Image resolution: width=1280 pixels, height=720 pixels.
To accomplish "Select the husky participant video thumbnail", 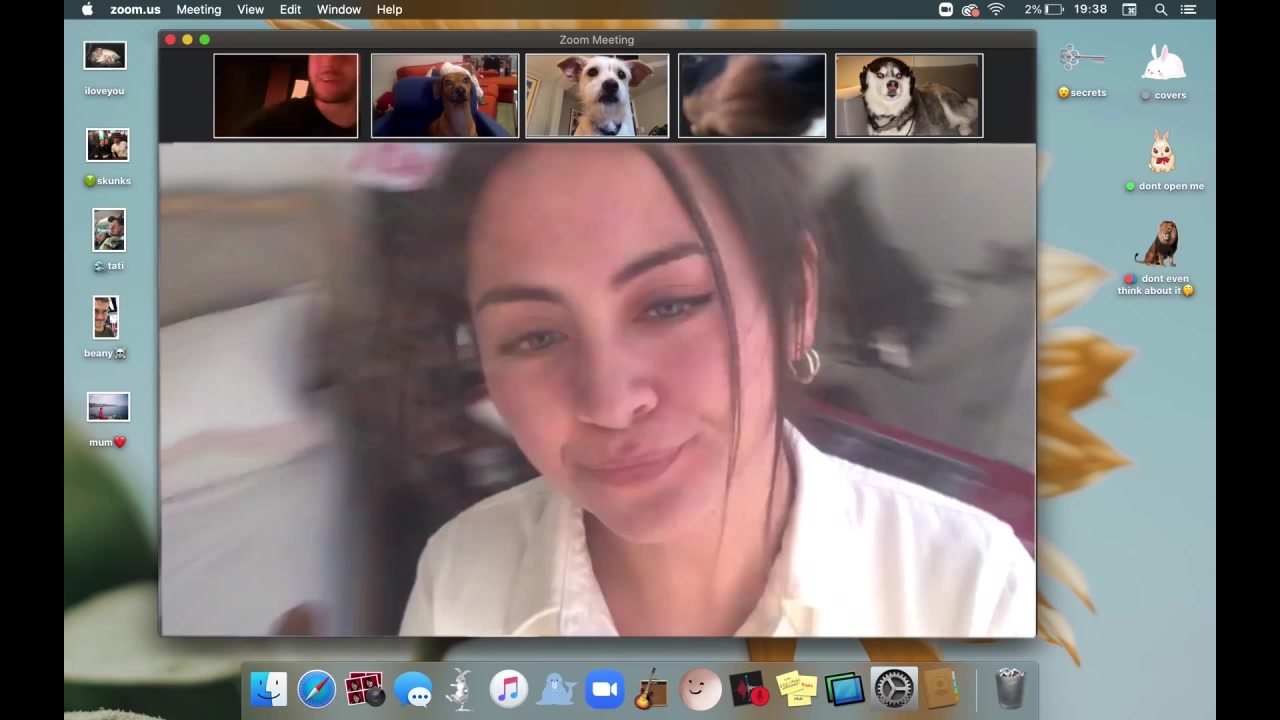I will point(908,96).
